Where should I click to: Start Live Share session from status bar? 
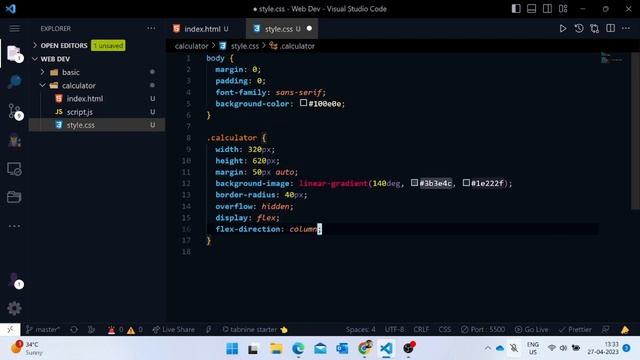pos(173,329)
